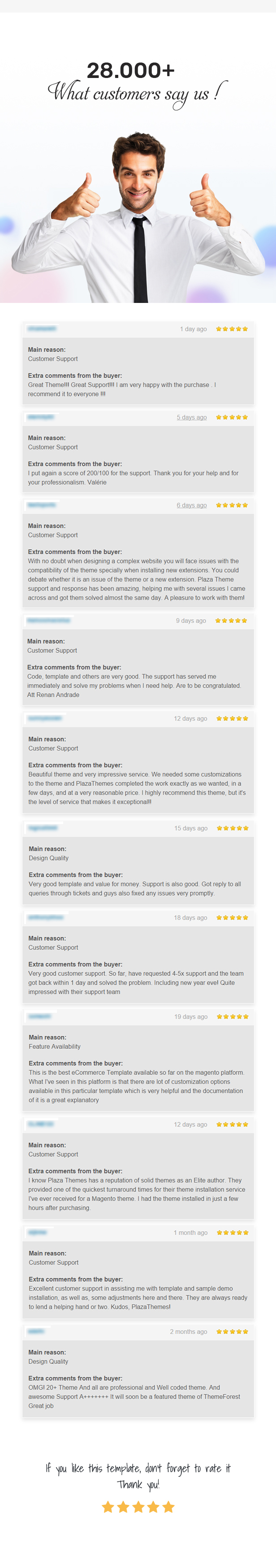Screen dimensions: 276x1568
Task: Click the 'What customers say us' script heading
Action: (x=138, y=93)
